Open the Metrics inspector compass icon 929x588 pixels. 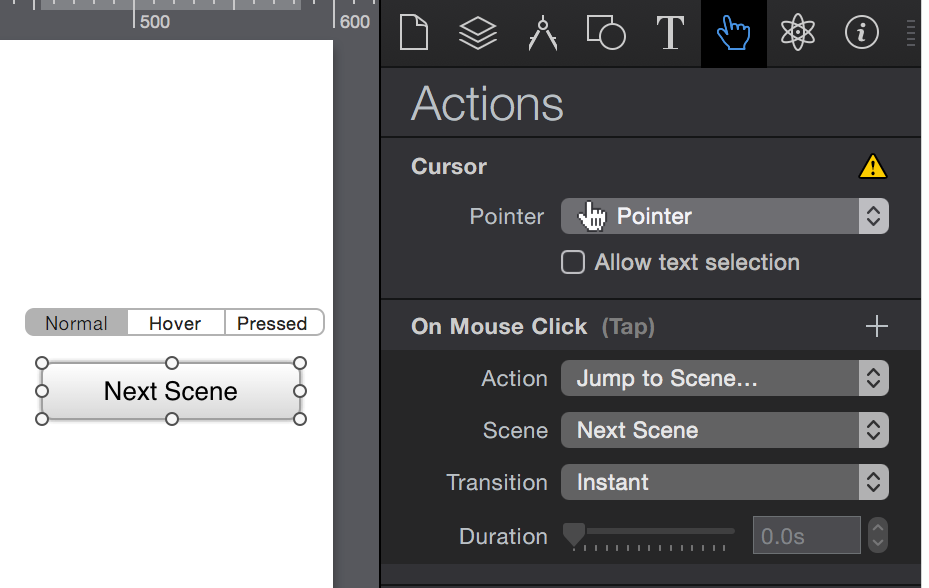tap(542, 33)
